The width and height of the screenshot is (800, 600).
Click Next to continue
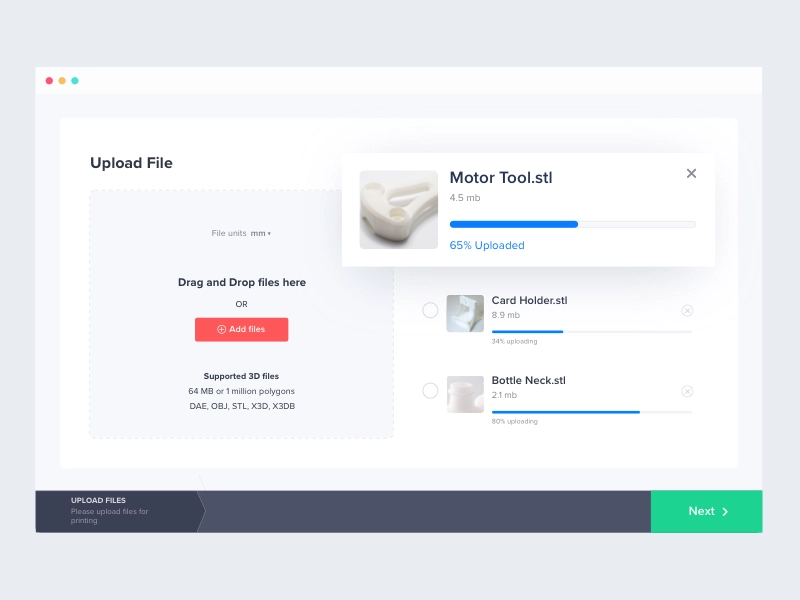(x=706, y=511)
